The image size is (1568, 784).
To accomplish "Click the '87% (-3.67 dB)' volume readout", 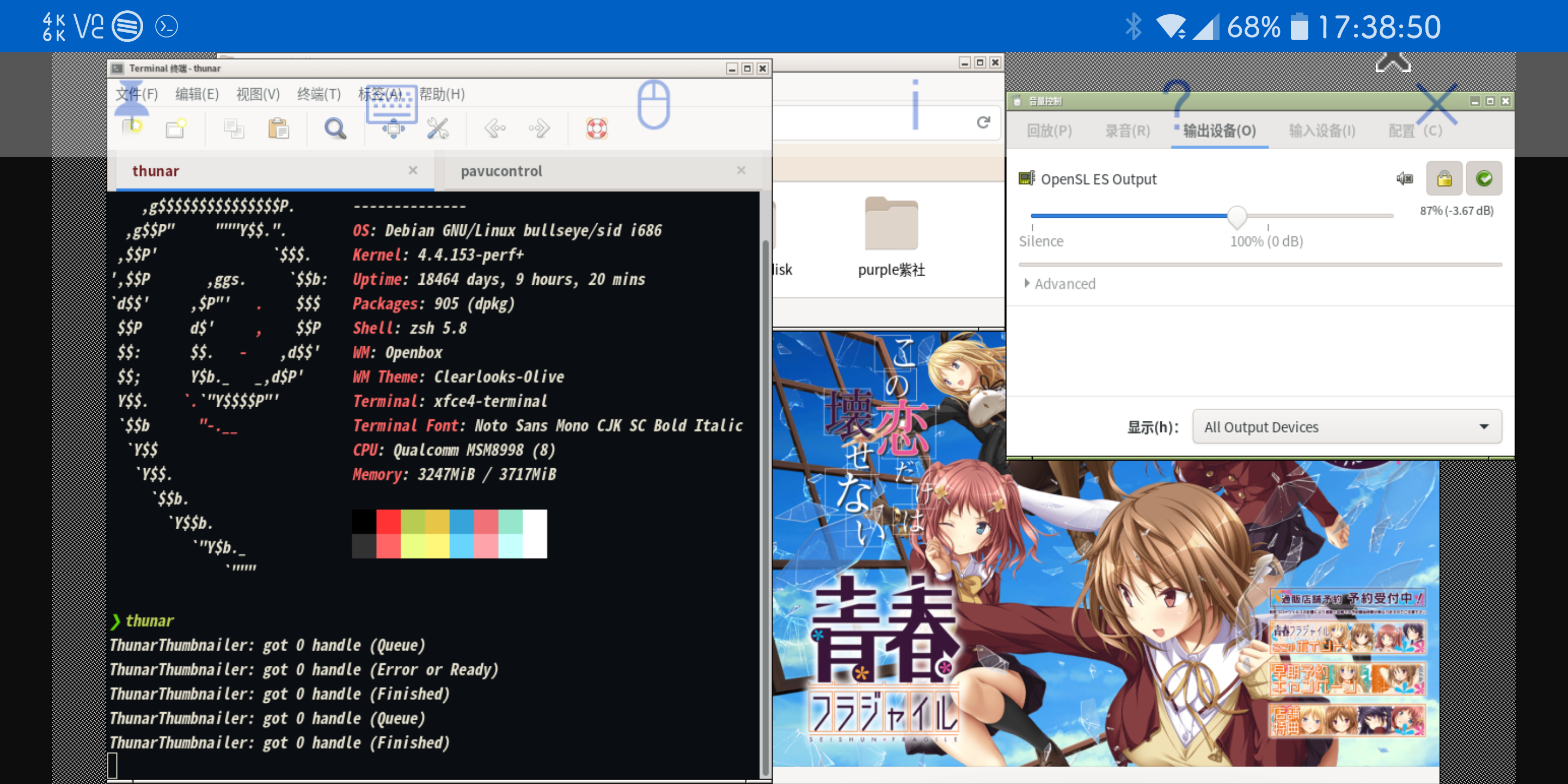I will pos(1456,211).
